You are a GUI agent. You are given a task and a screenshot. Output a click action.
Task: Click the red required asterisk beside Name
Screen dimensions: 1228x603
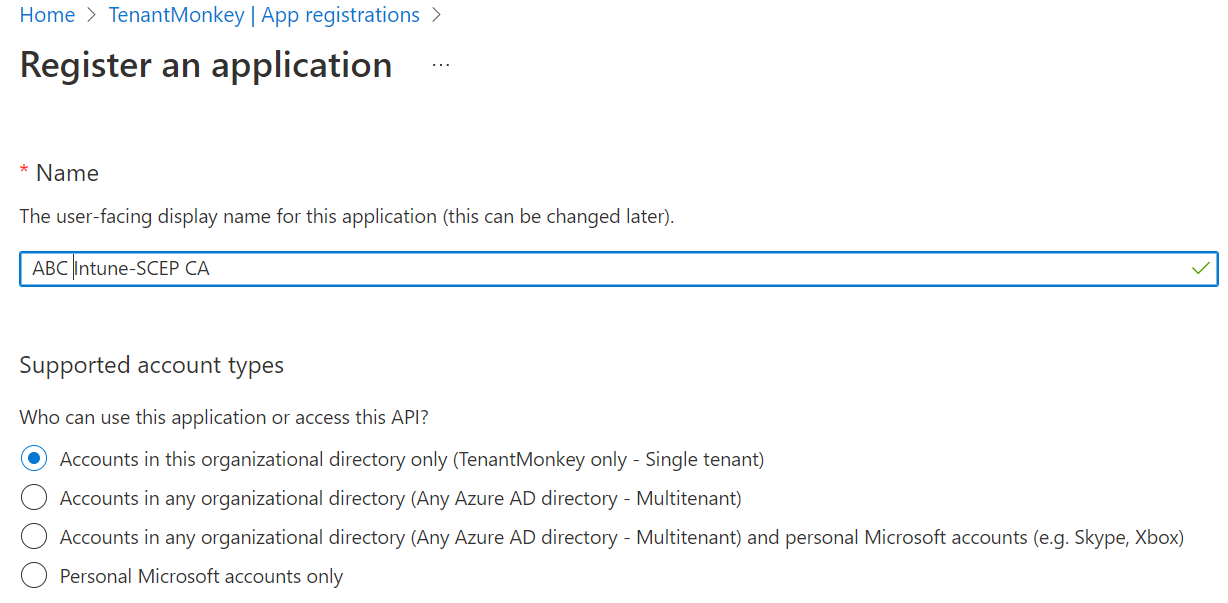click(x=24, y=172)
